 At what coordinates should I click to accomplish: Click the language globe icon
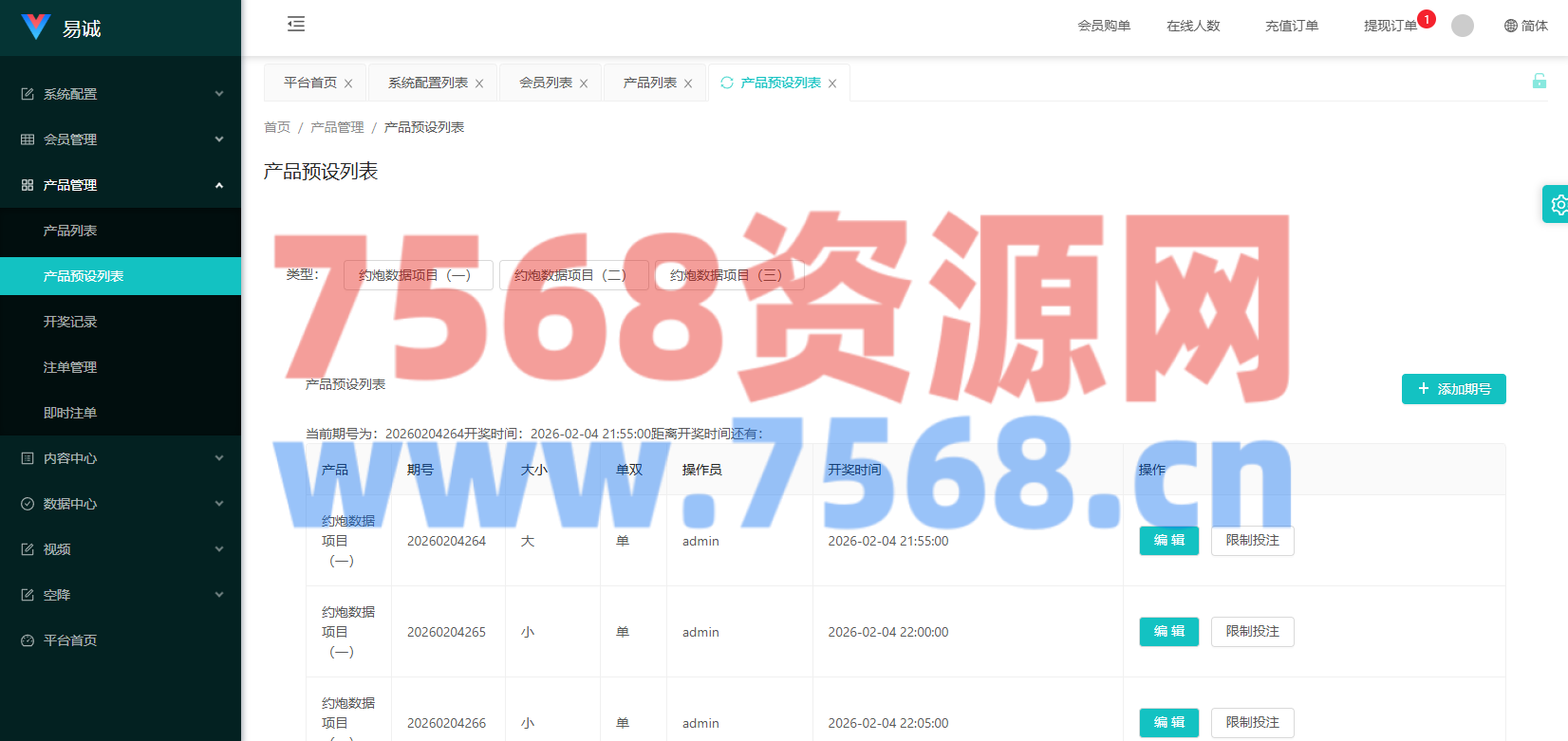point(1511,26)
